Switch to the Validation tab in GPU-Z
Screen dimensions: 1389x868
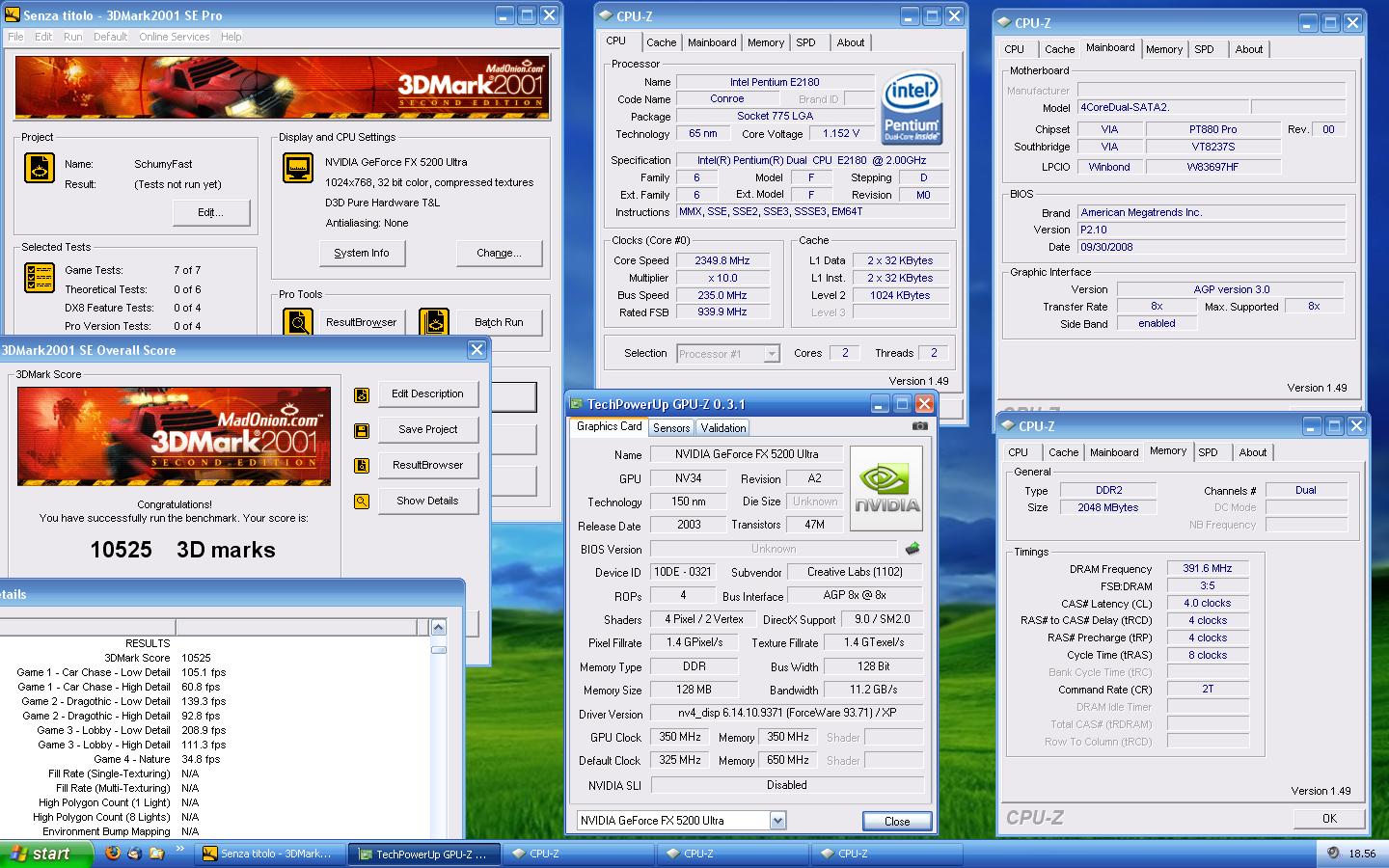723,428
